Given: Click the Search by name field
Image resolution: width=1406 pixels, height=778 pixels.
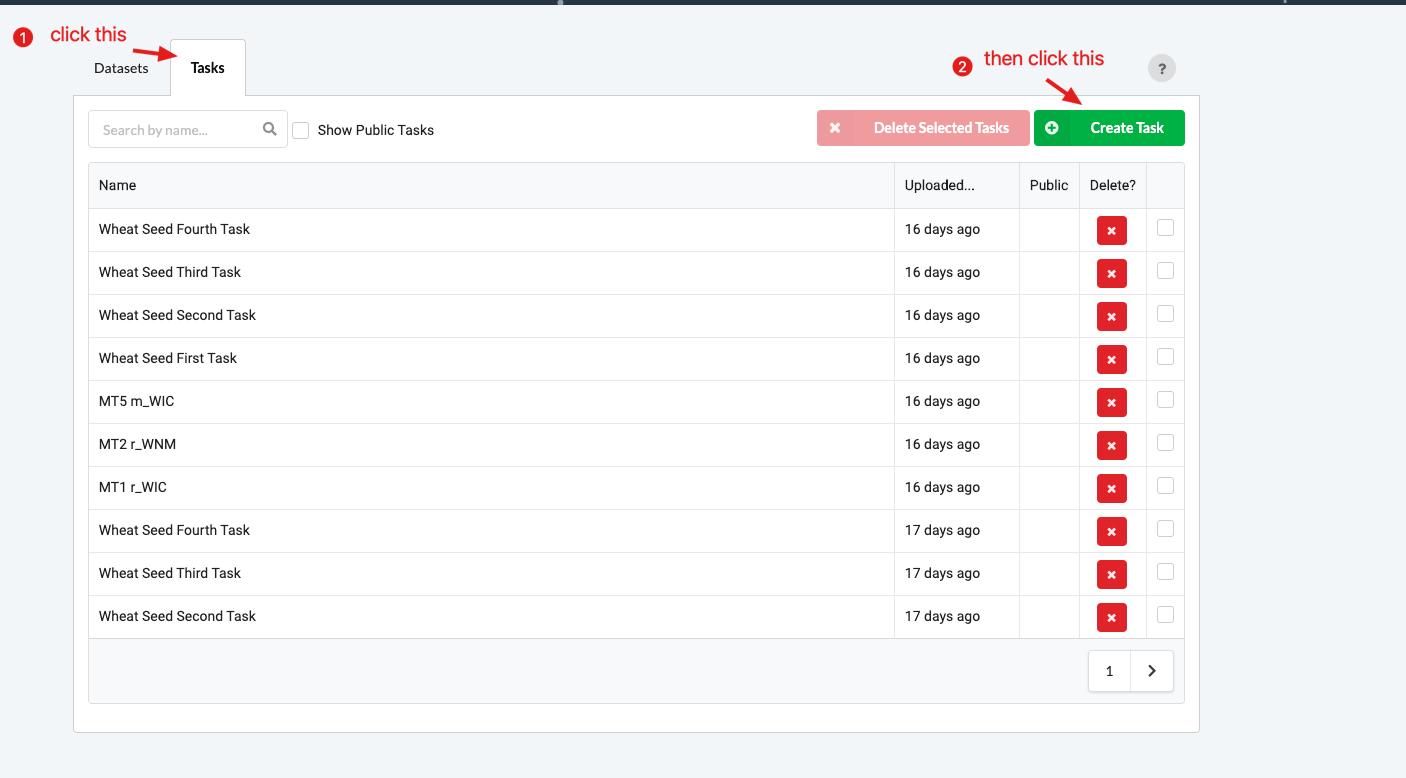Looking at the screenshot, I should coord(178,130).
